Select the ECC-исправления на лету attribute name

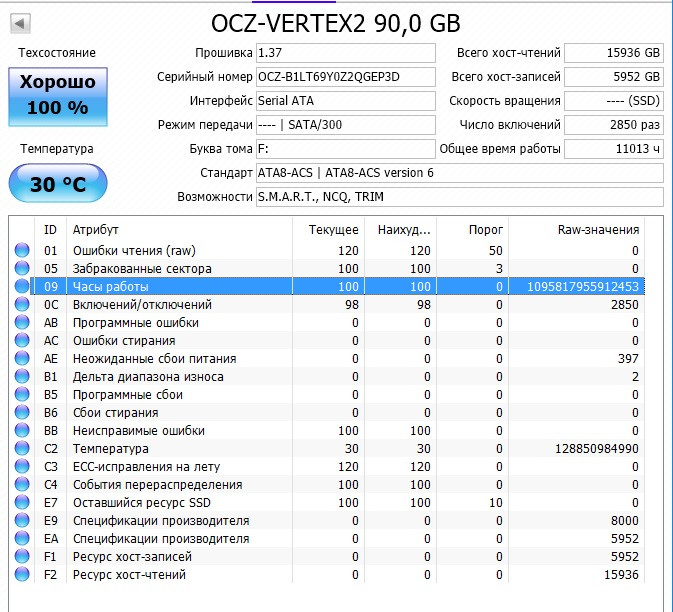[x=146, y=467]
